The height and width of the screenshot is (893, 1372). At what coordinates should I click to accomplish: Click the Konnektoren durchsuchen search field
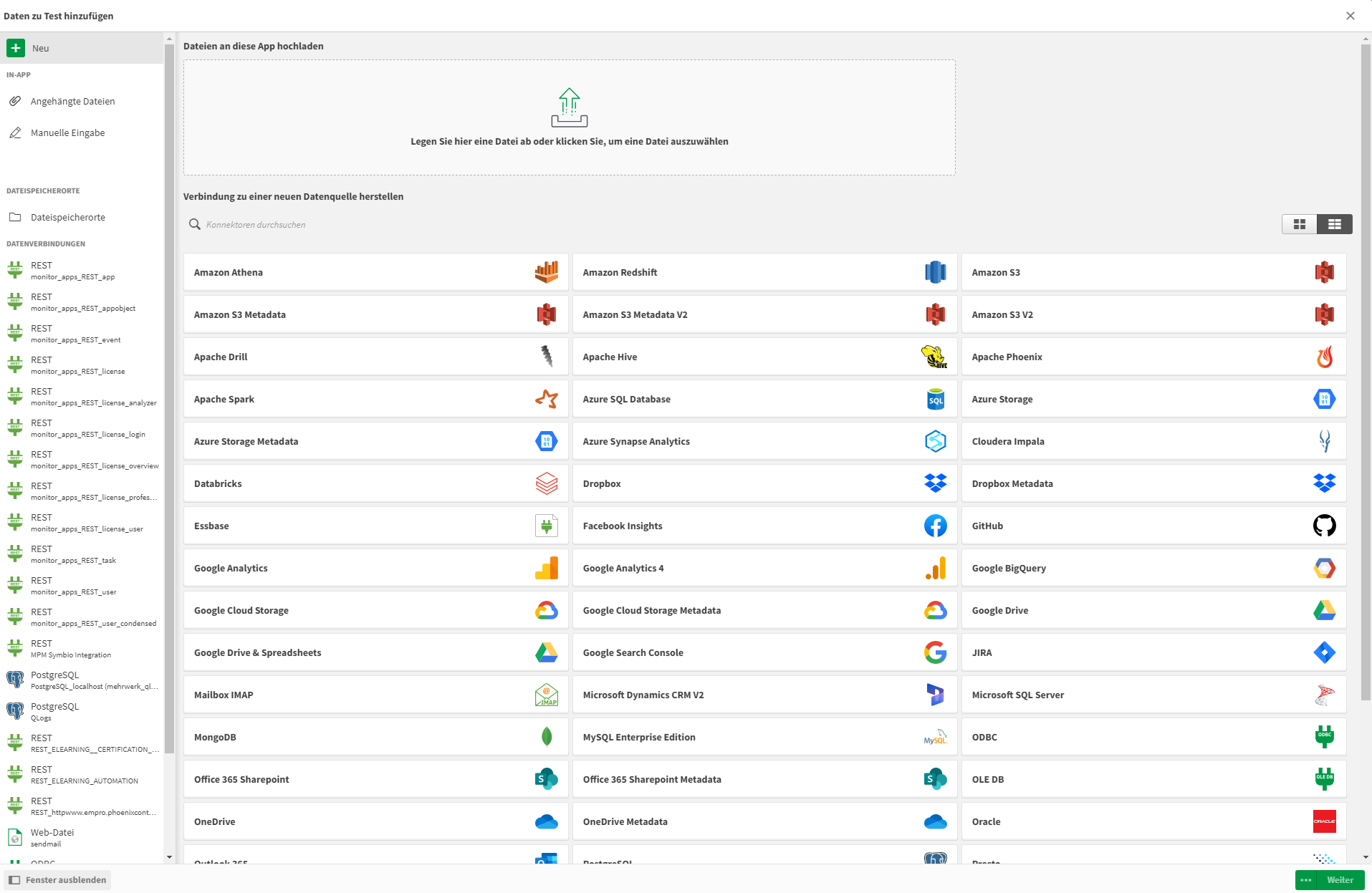[731, 224]
